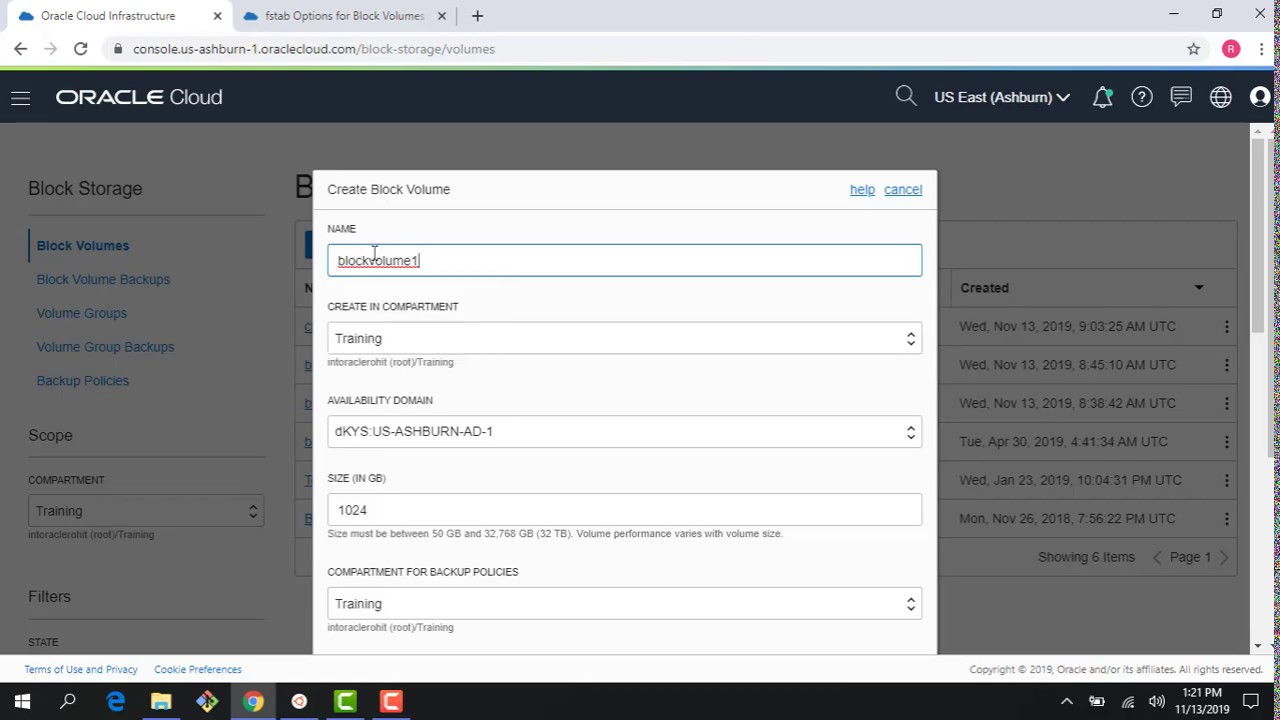Open Block Volume Backups in sidebar

coord(103,279)
